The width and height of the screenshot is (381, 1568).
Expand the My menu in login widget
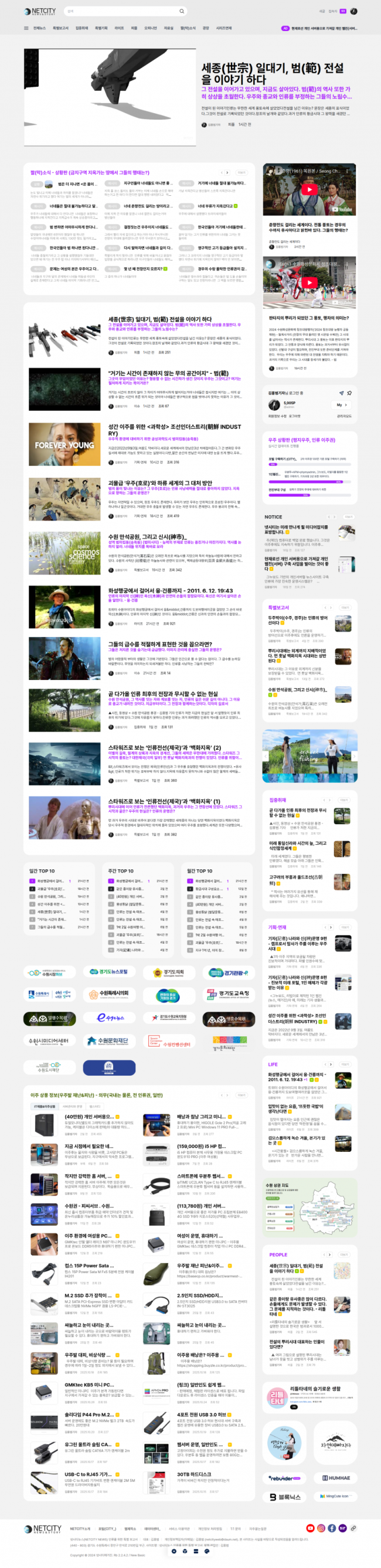point(342,405)
